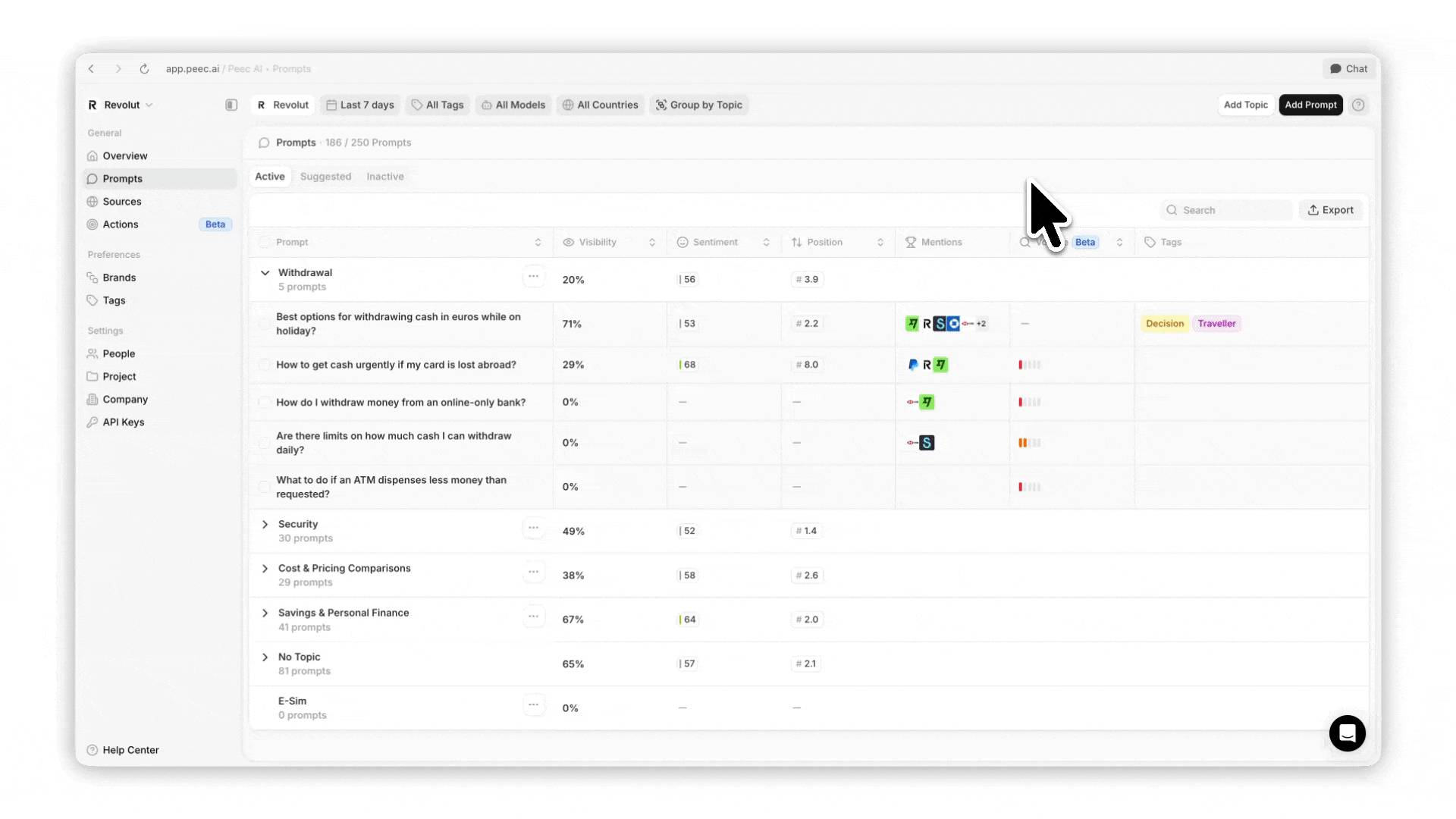Open the Actions Beta section
This screenshot has width=1456, height=819.
[120, 224]
